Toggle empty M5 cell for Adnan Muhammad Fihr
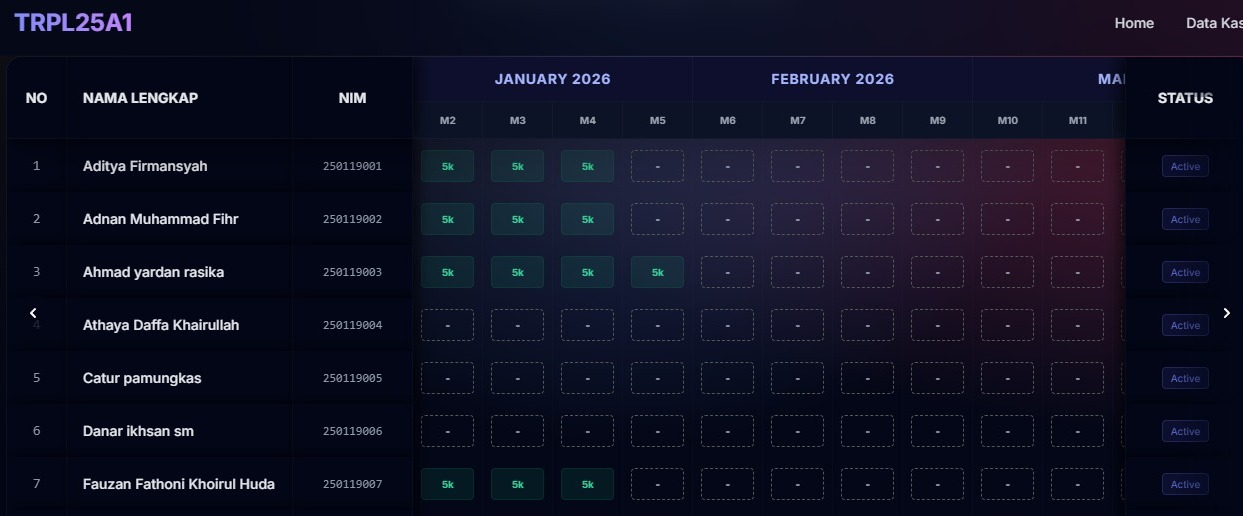The height and width of the screenshot is (516, 1243). pyautogui.click(x=657, y=219)
